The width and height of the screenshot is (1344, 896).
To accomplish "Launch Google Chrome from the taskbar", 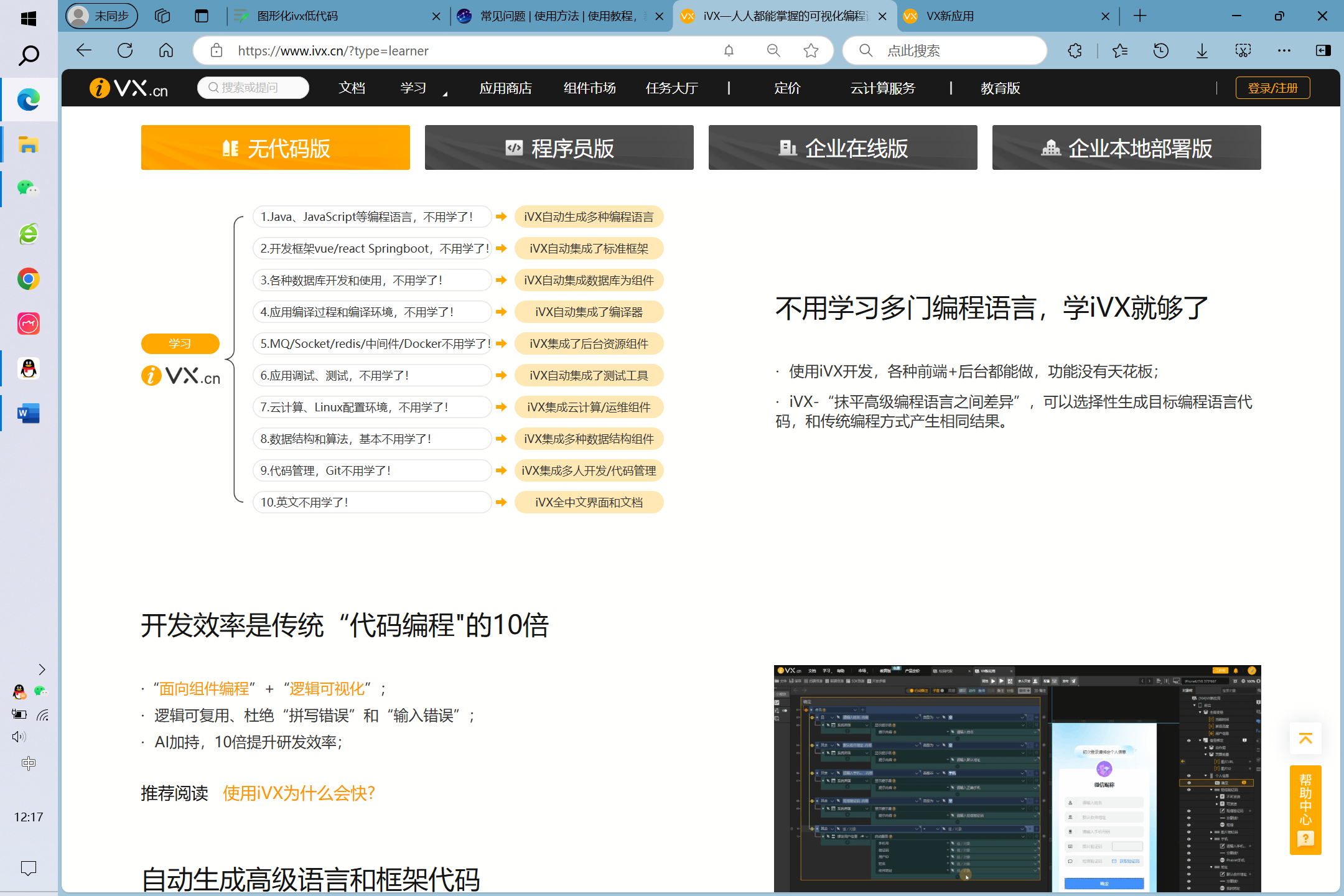I will tap(29, 279).
